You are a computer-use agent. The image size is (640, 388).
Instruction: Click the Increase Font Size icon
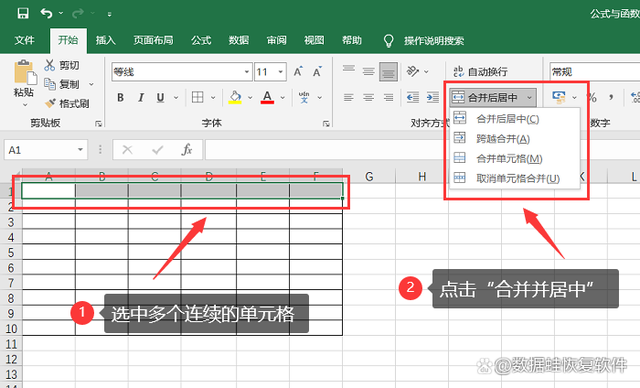(298, 71)
